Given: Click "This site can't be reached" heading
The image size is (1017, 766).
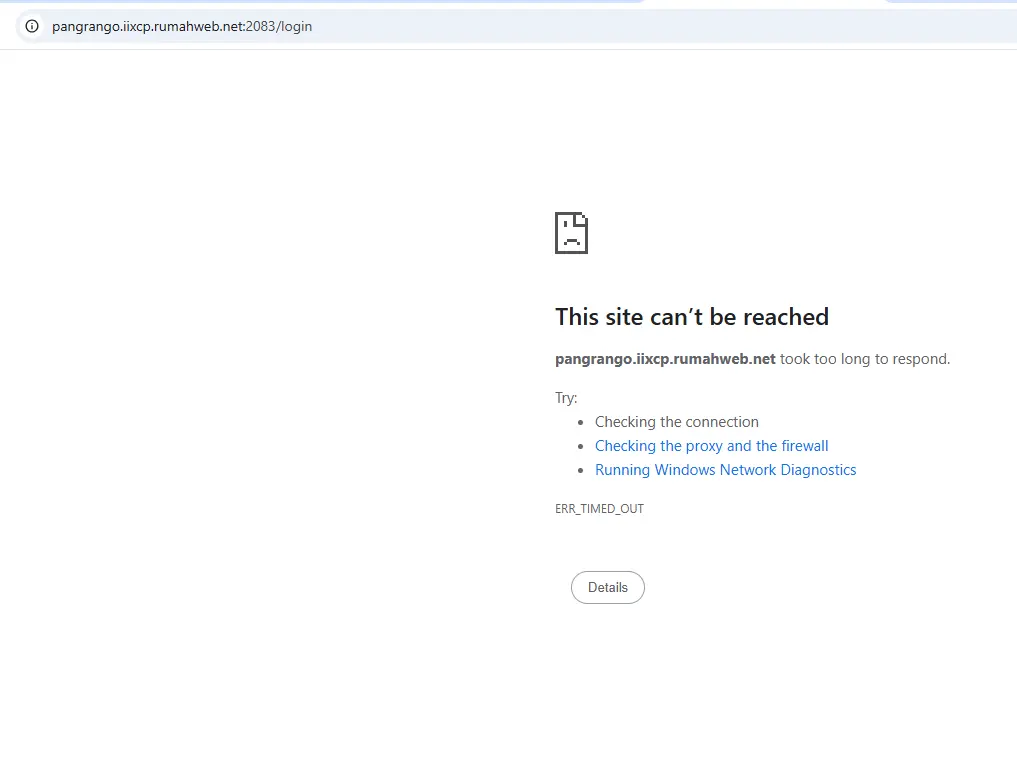Looking at the screenshot, I should point(691,317).
